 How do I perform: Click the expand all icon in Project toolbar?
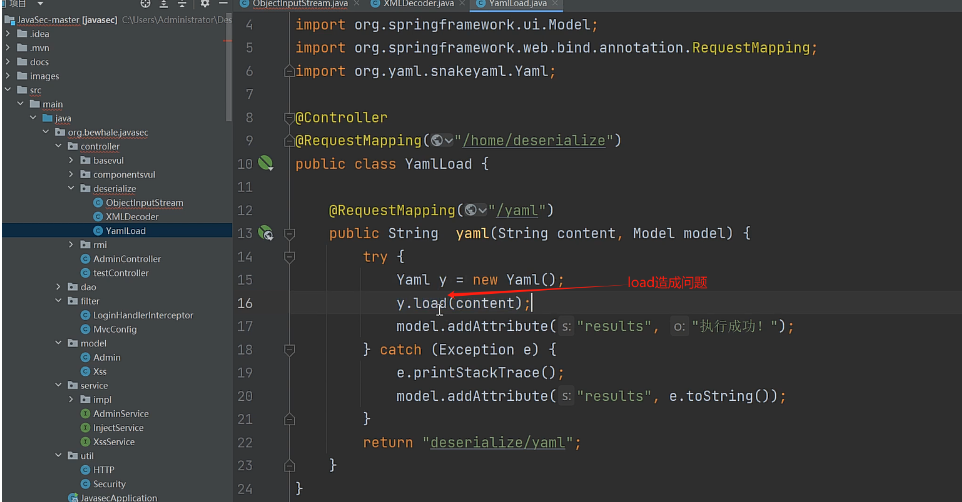[162, 5]
